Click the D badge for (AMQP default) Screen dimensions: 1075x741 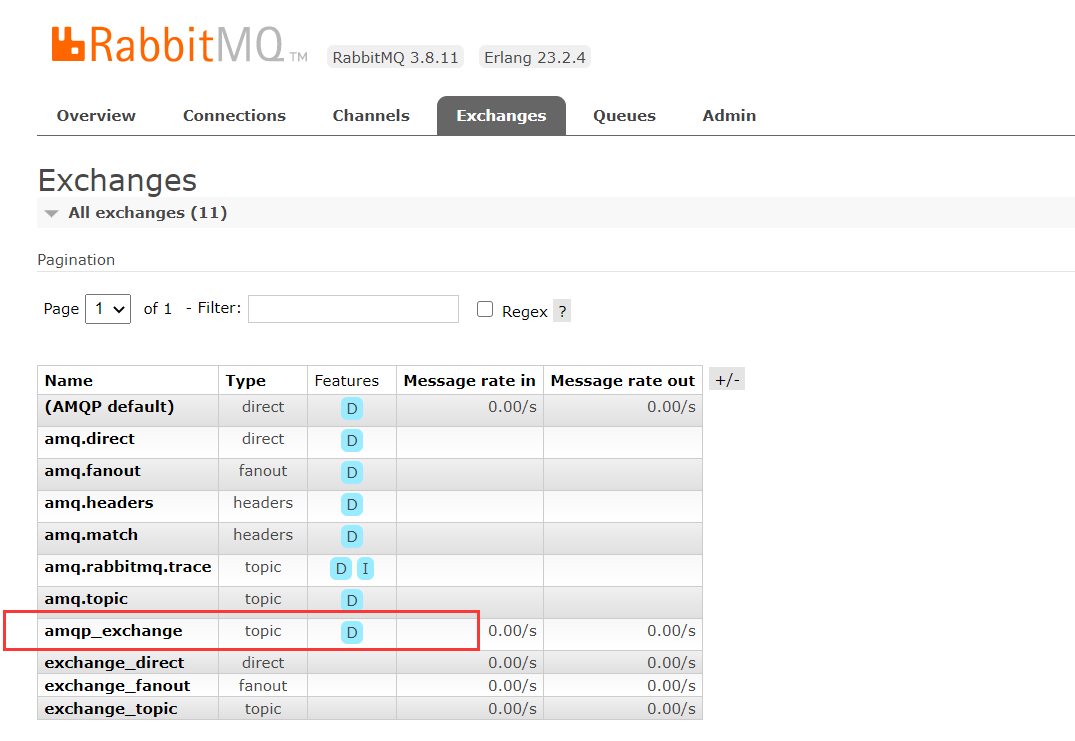(x=352, y=409)
